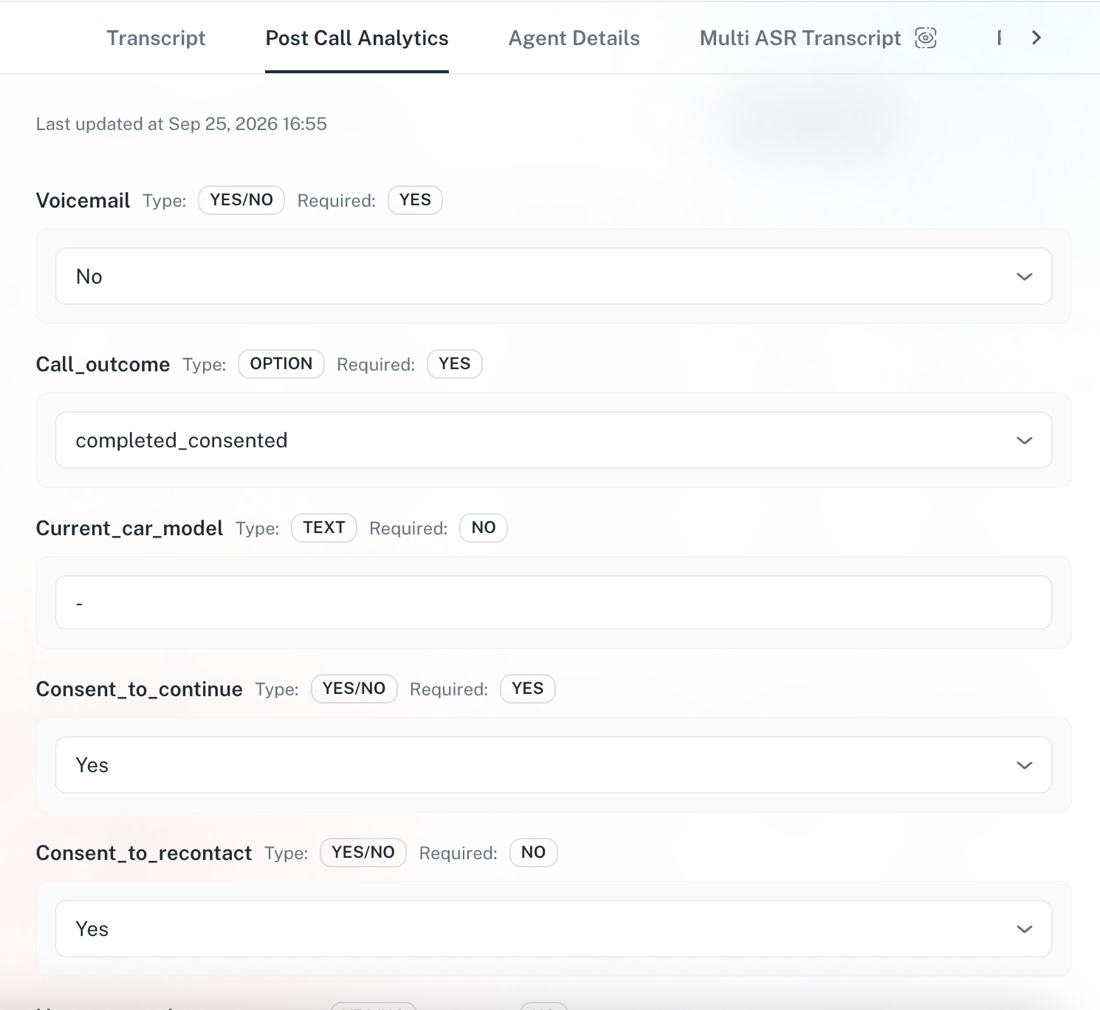Click the Multi ASR Transcript eye-scan icon
This screenshot has width=1100, height=1010.
[x=925, y=38]
